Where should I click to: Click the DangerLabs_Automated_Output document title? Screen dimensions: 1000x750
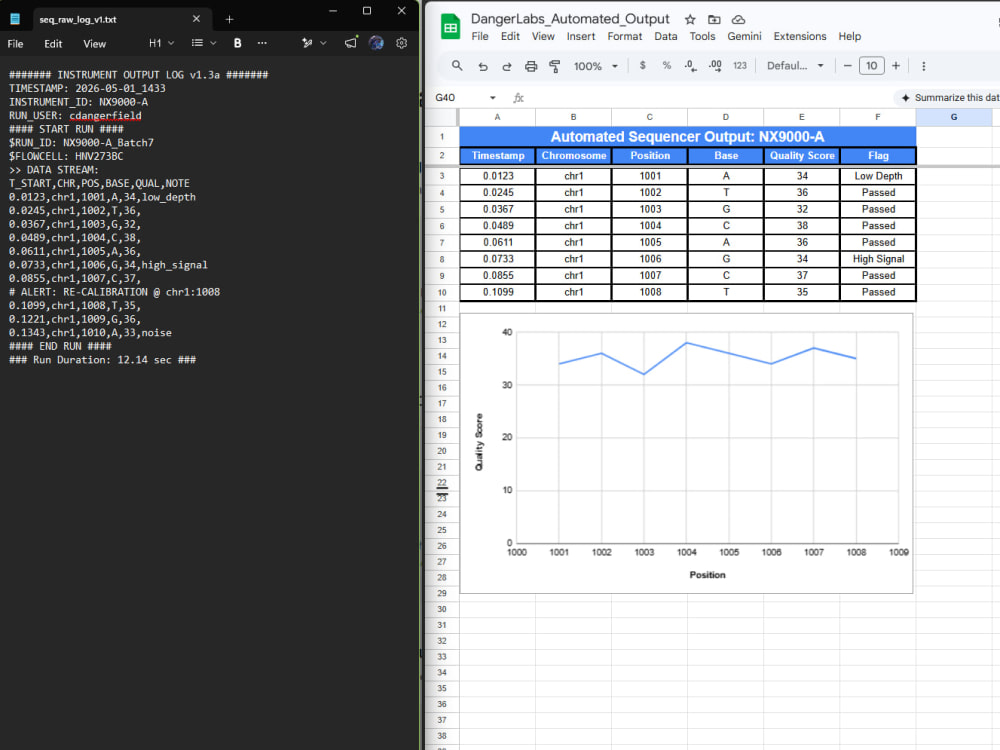[x=570, y=19]
